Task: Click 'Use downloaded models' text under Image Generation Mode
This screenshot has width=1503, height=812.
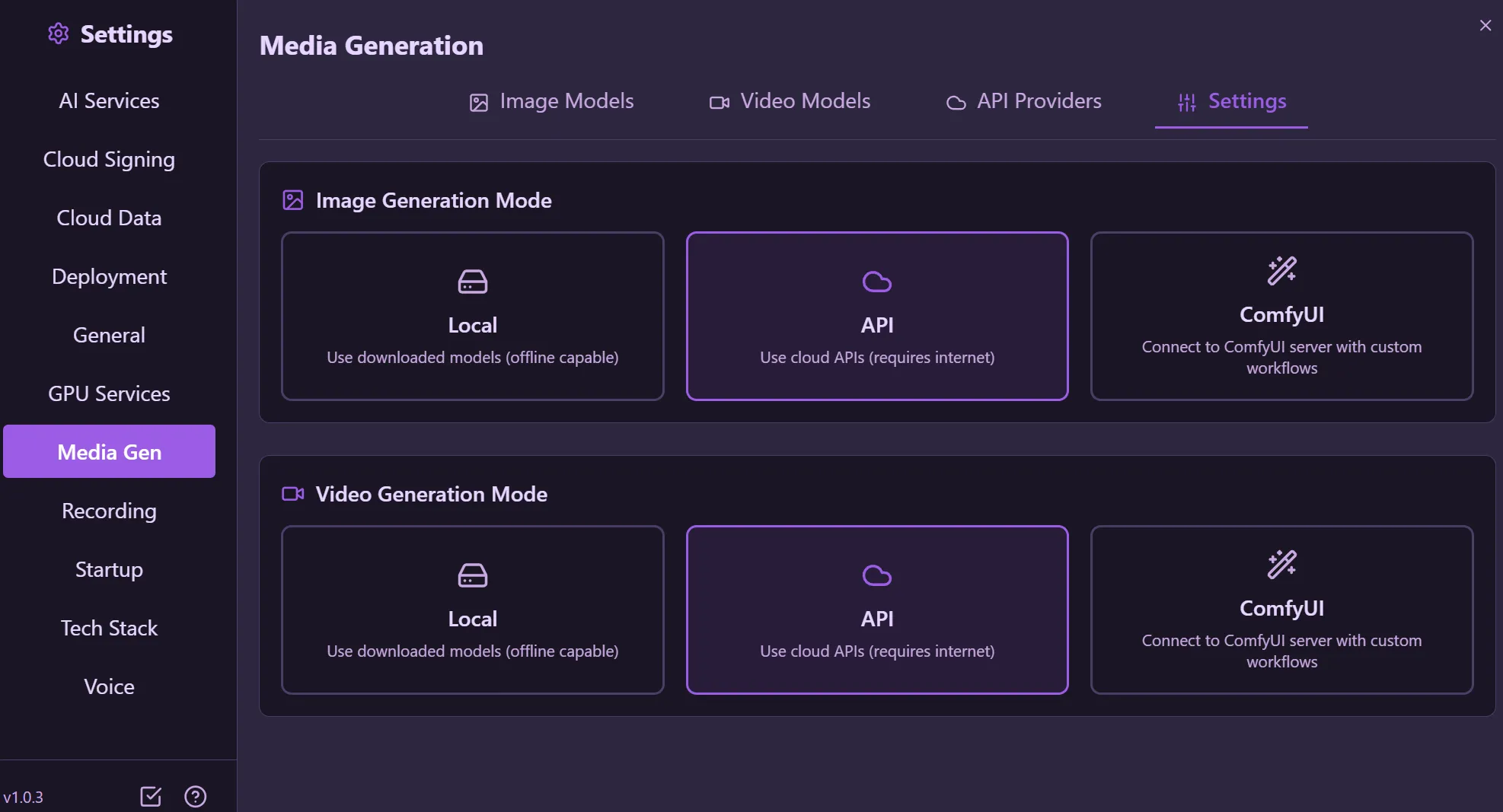Action: point(473,357)
